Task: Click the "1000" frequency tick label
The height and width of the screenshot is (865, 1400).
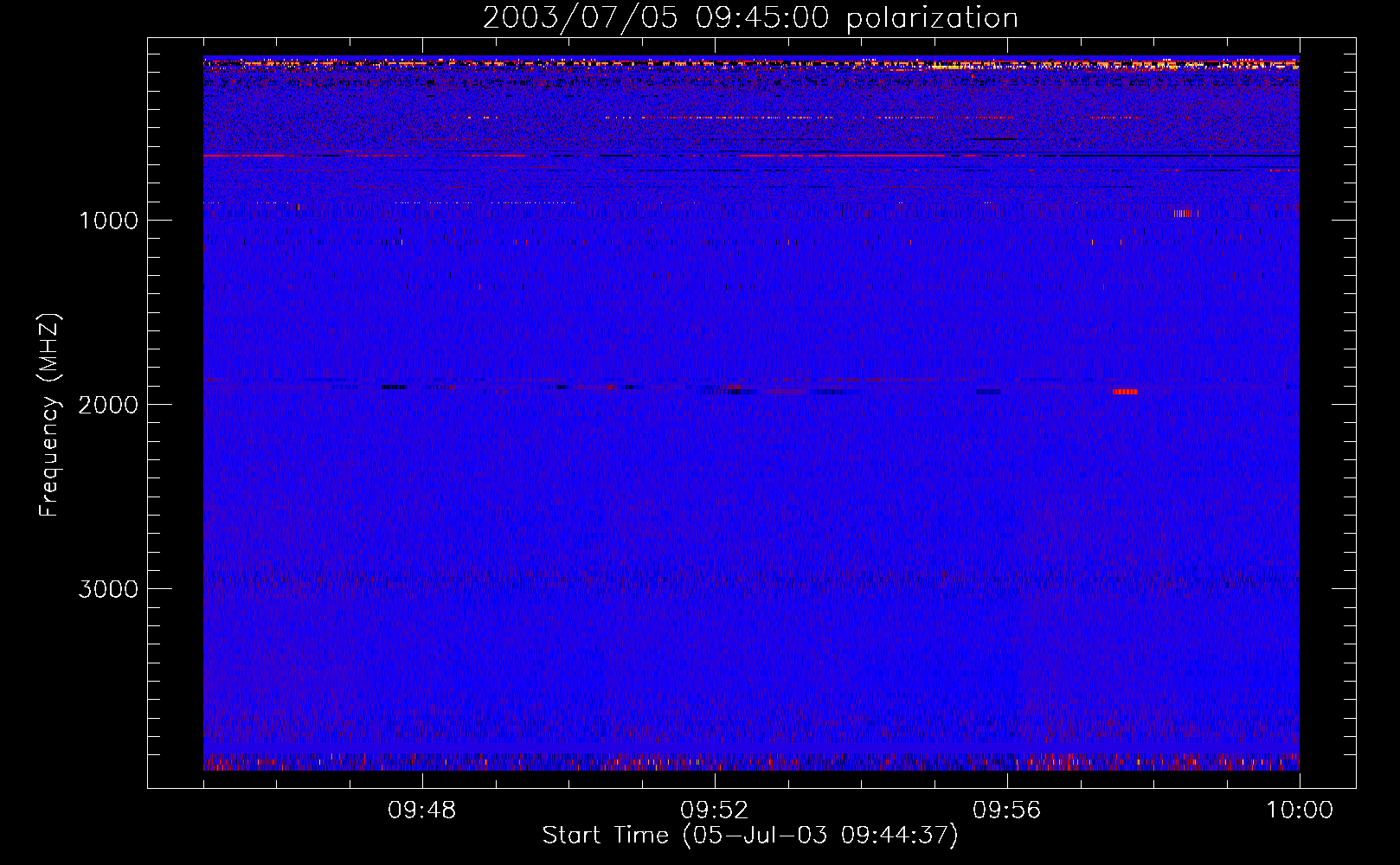Action: [x=108, y=221]
